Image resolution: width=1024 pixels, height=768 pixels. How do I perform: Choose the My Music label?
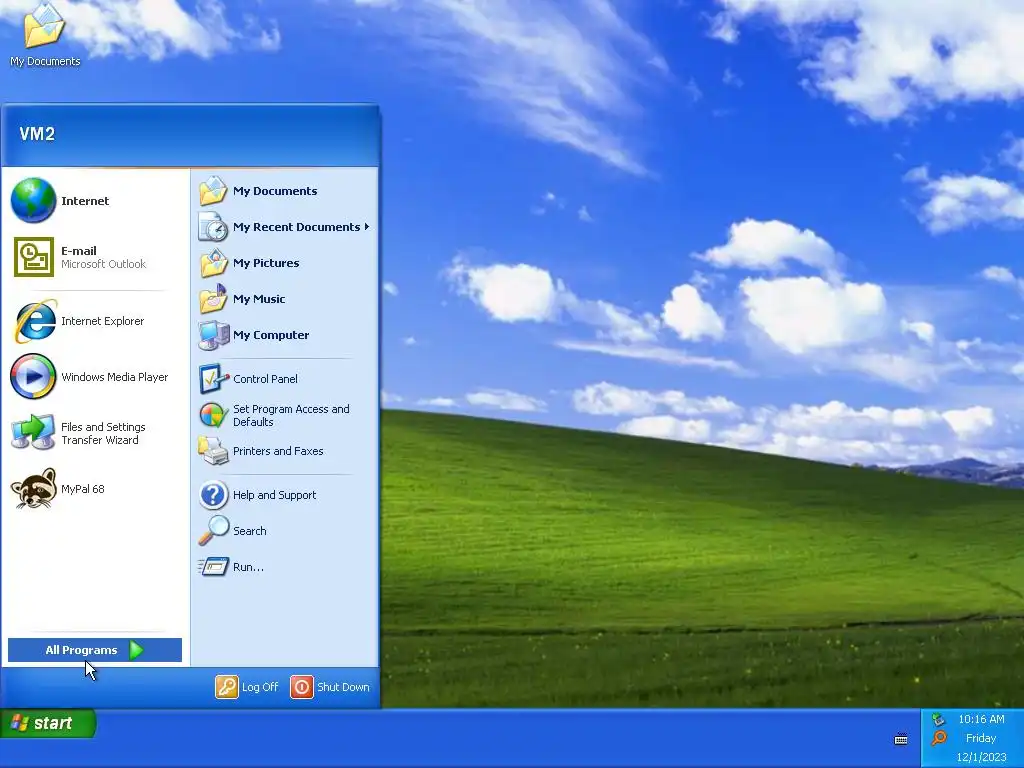[259, 299]
